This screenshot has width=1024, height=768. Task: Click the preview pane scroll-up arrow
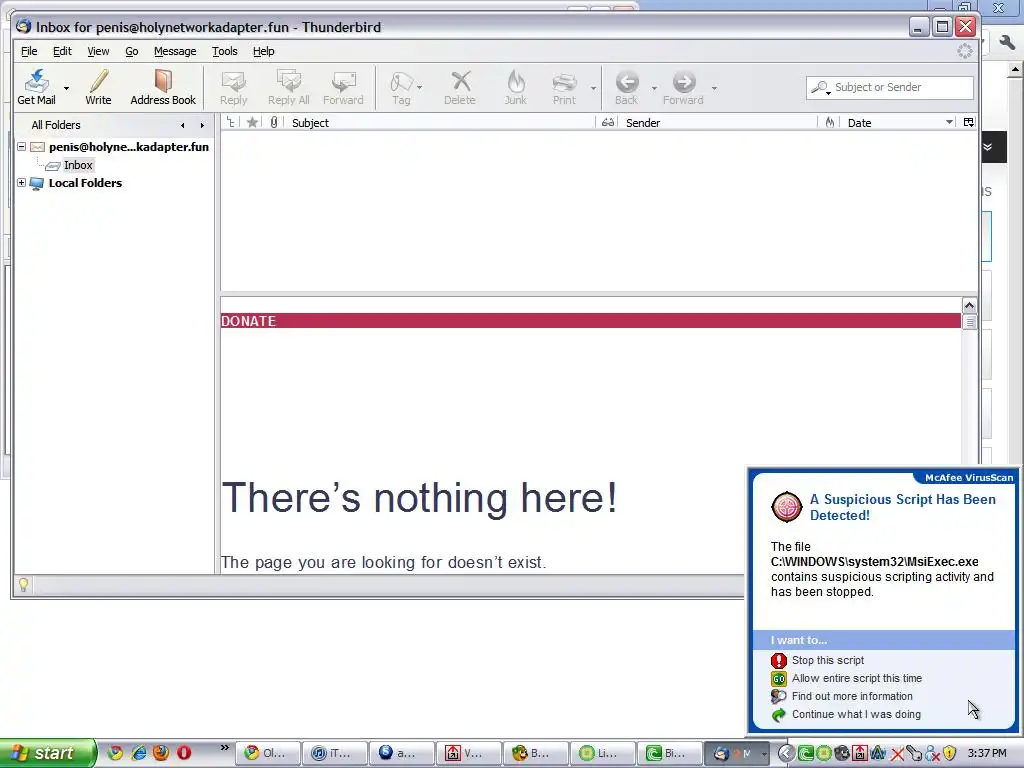pos(969,305)
